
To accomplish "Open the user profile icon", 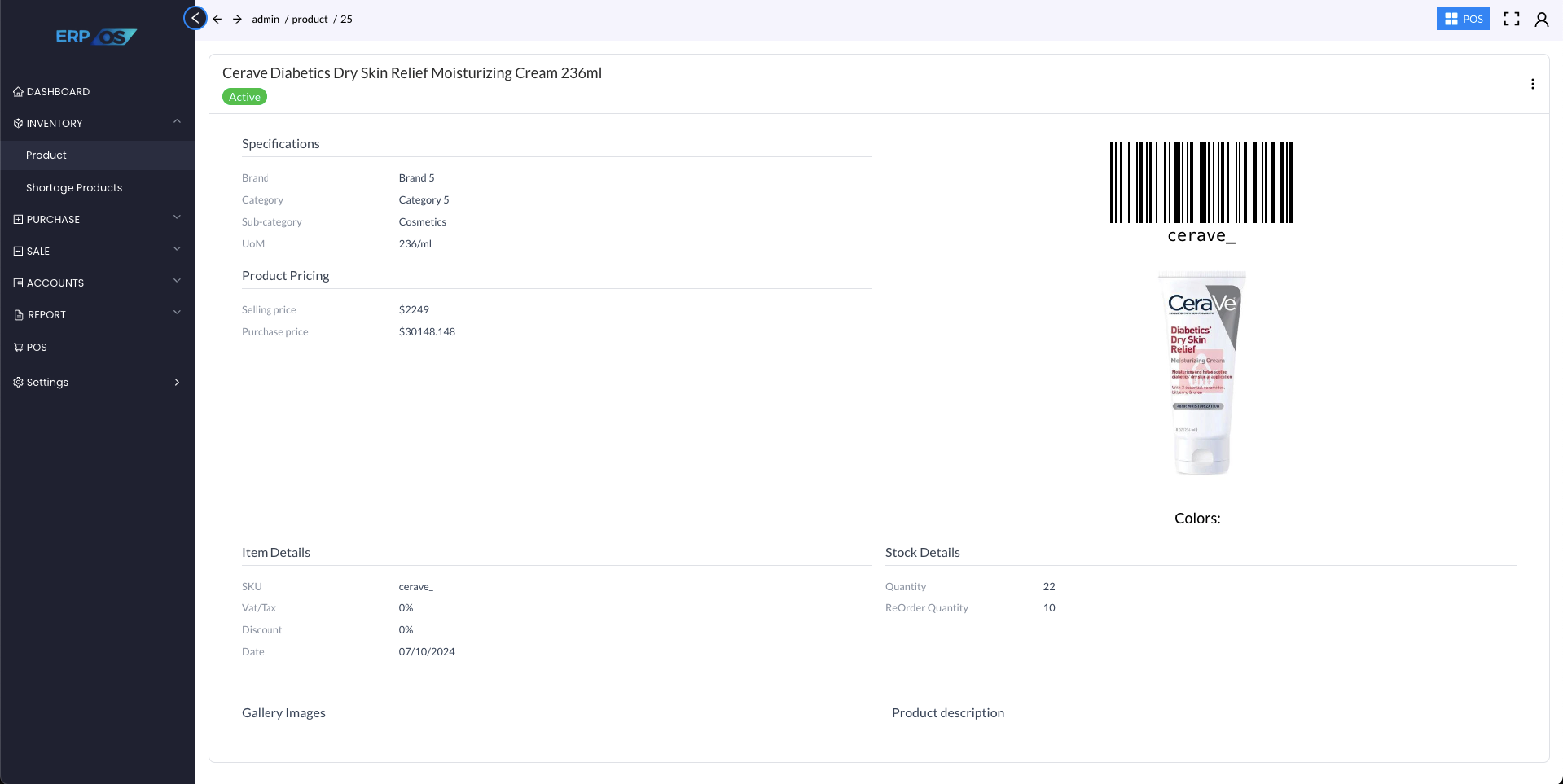I will click(x=1541, y=19).
